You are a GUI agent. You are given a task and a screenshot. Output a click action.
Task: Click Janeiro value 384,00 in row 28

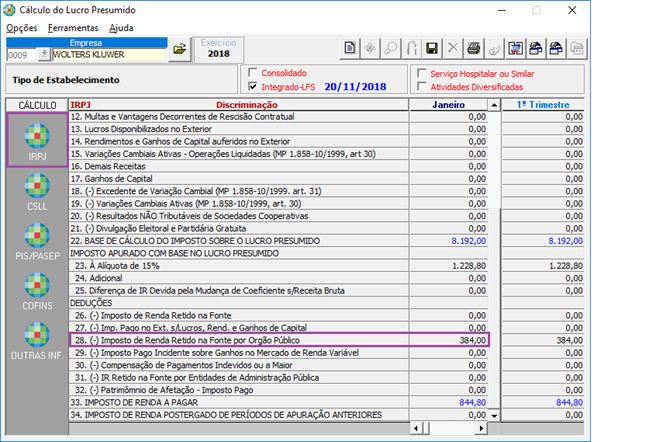coord(473,340)
